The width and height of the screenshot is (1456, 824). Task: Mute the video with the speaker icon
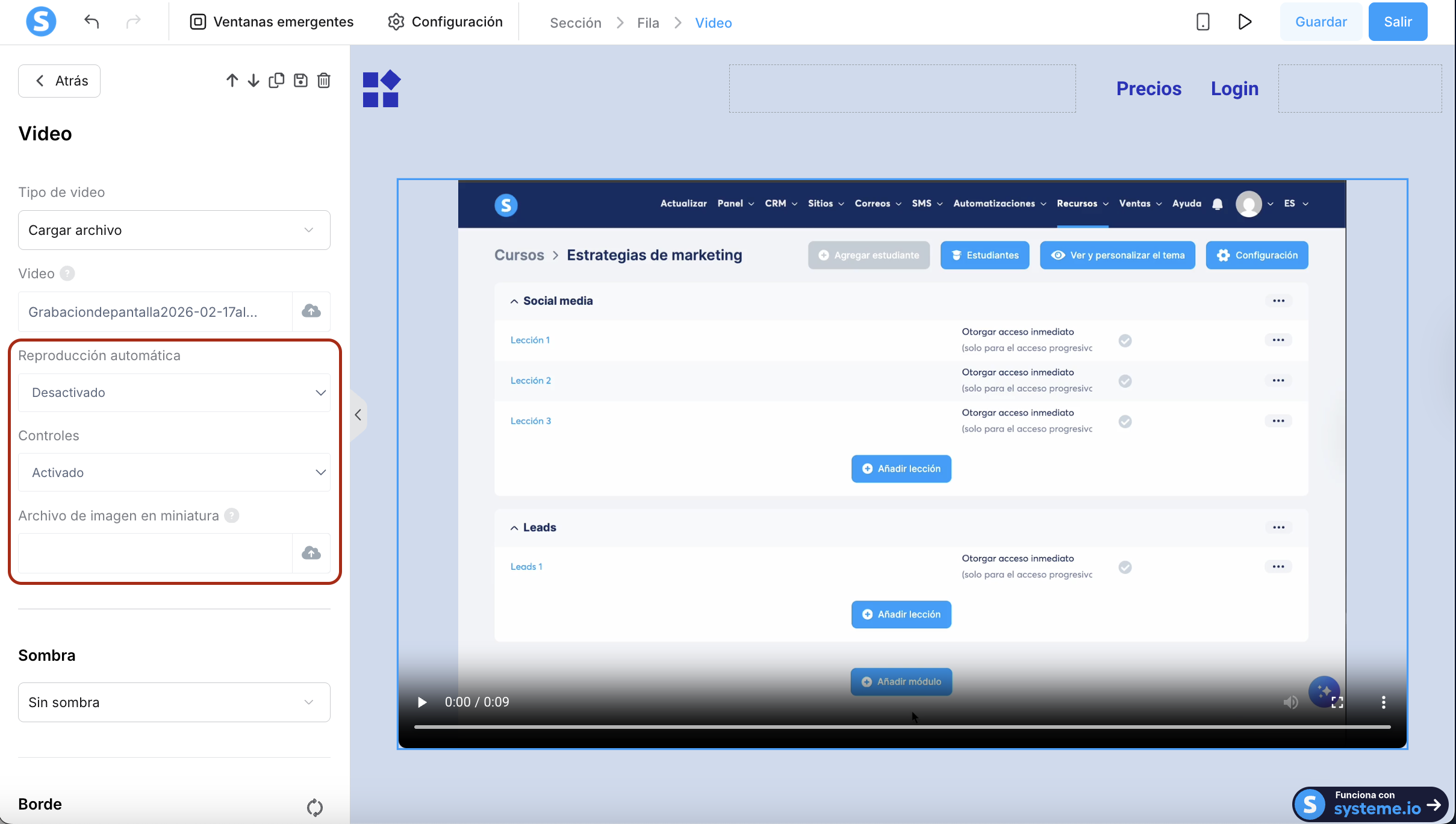tap(1290, 702)
